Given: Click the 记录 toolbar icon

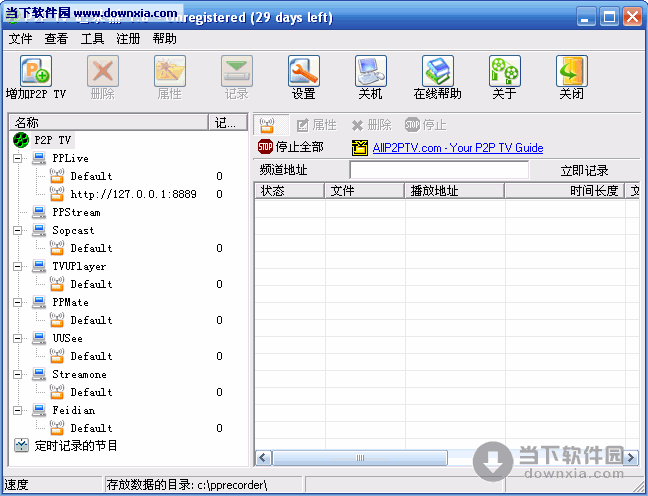Looking at the screenshot, I should [x=237, y=71].
